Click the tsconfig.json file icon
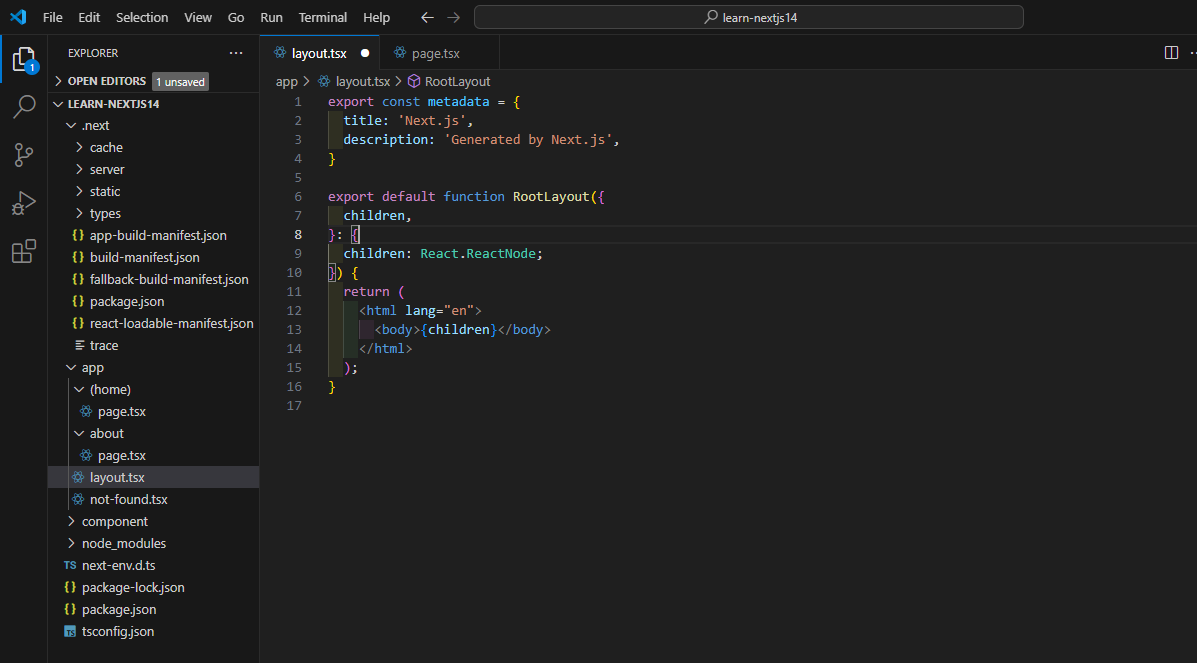The image size is (1197, 663). coord(70,632)
